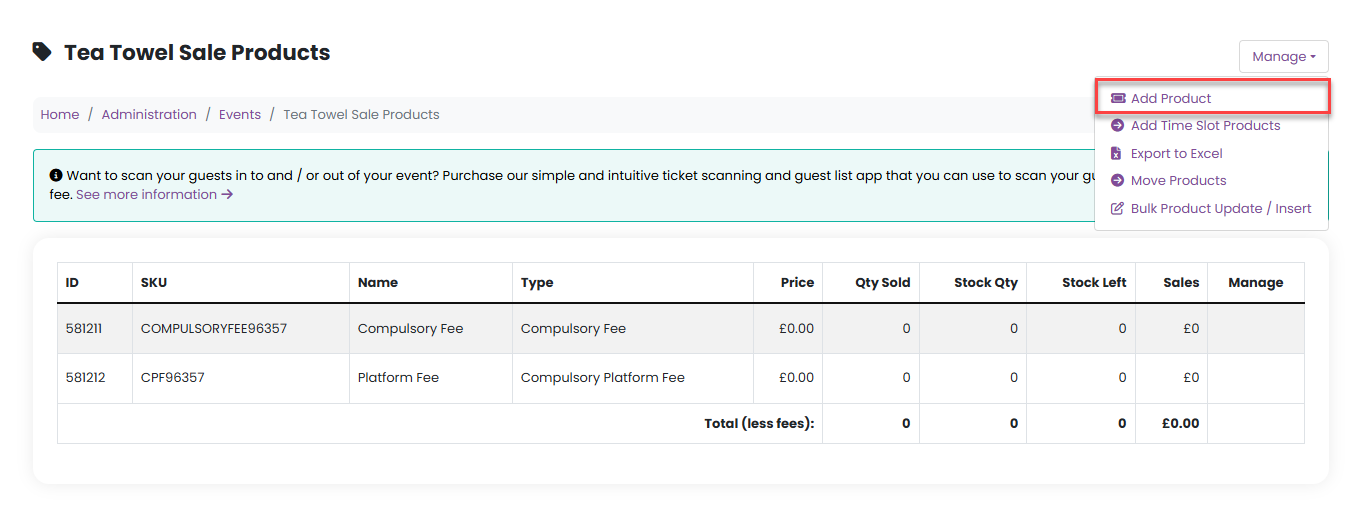Image resolution: width=1351 pixels, height=508 pixels.
Task: Click the Bulk Product Update edit icon
Action: tap(1118, 209)
